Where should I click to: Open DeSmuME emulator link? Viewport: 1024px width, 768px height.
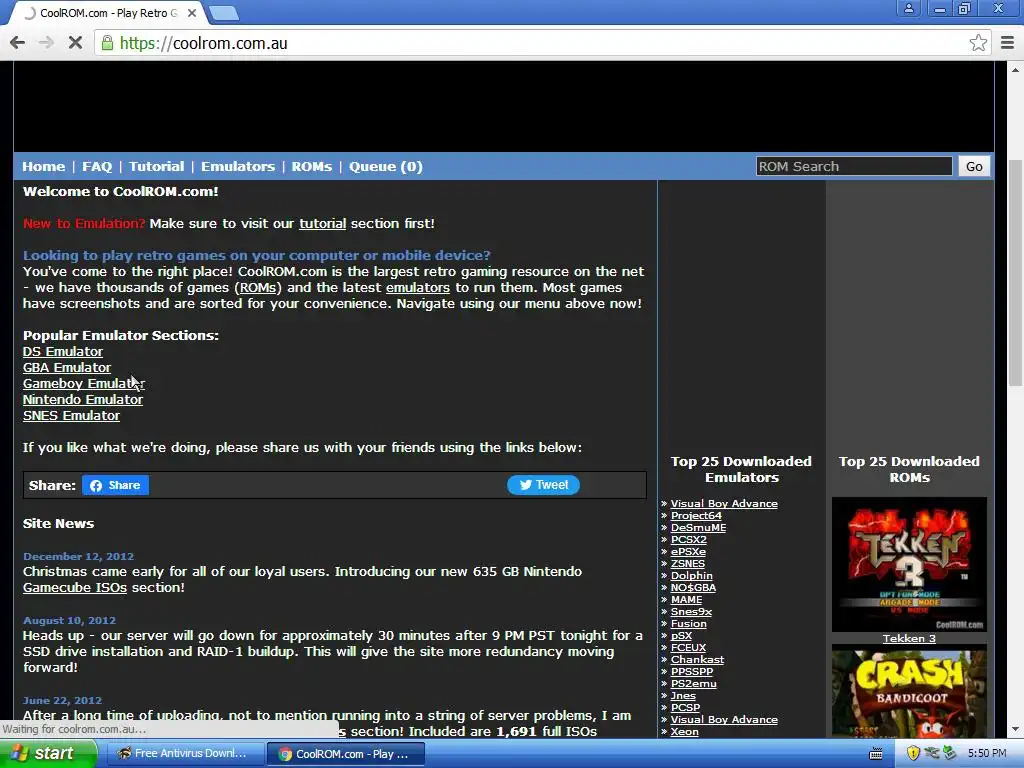[698, 528]
